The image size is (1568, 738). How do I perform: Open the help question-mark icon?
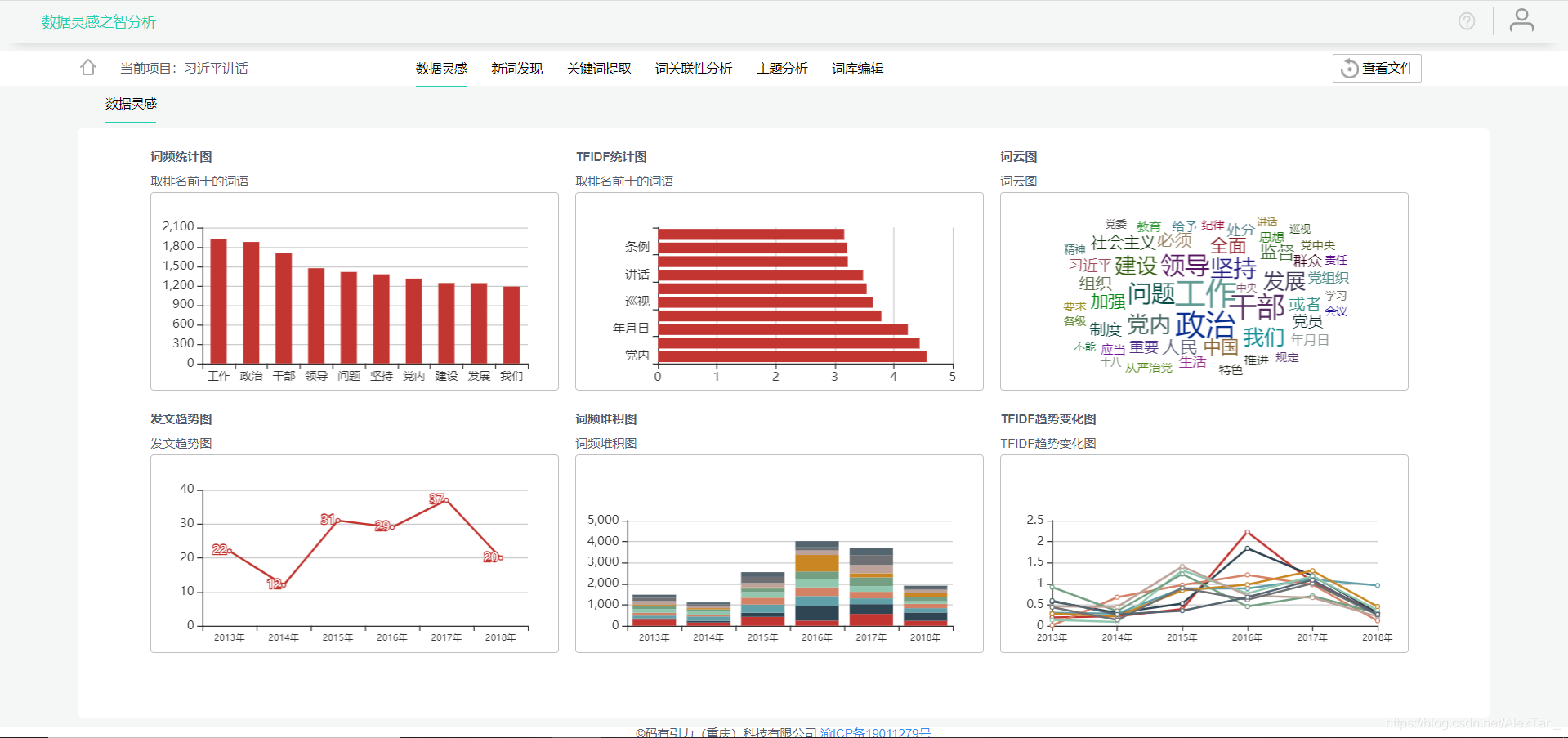(1467, 21)
